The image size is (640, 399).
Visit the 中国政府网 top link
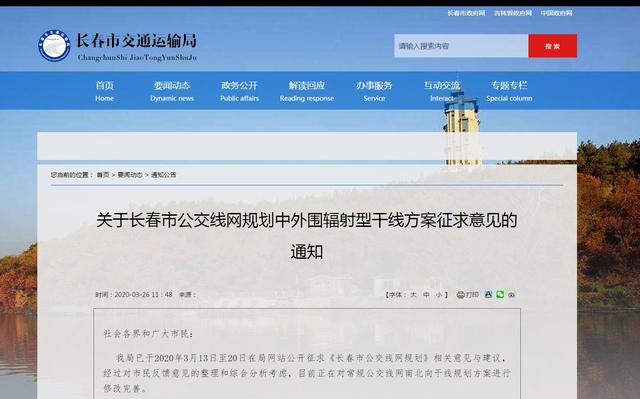tap(556, 13)
